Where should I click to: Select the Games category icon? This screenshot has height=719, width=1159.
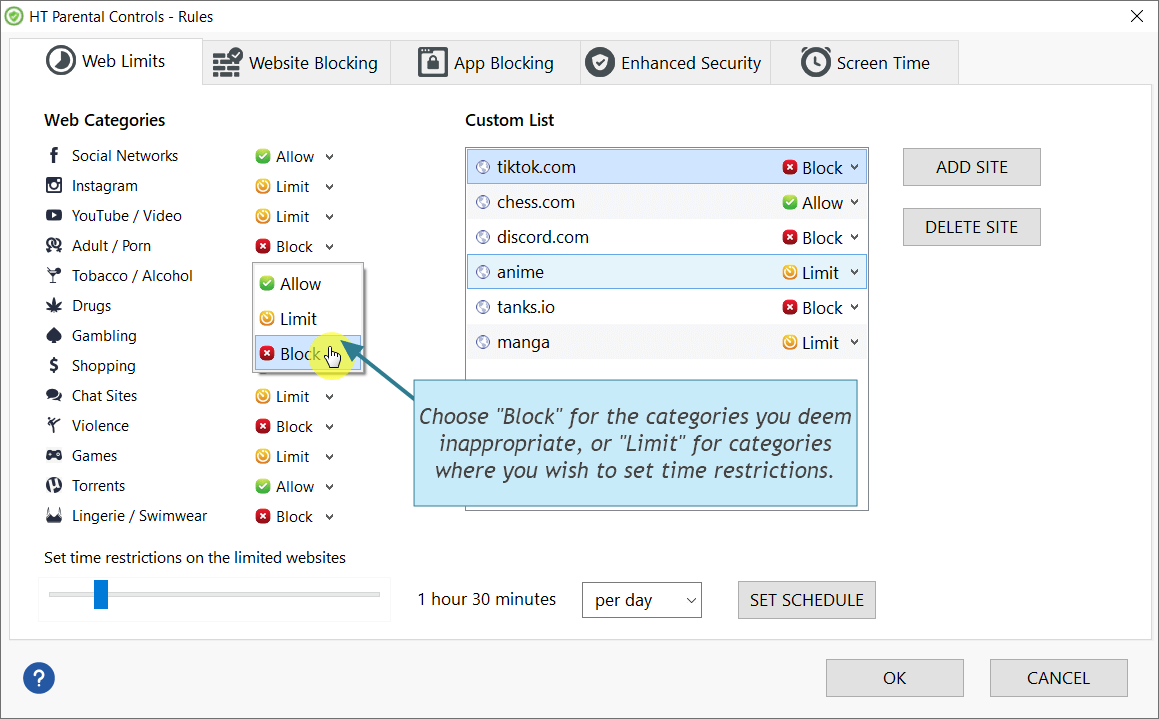click(x=53, y=455)
